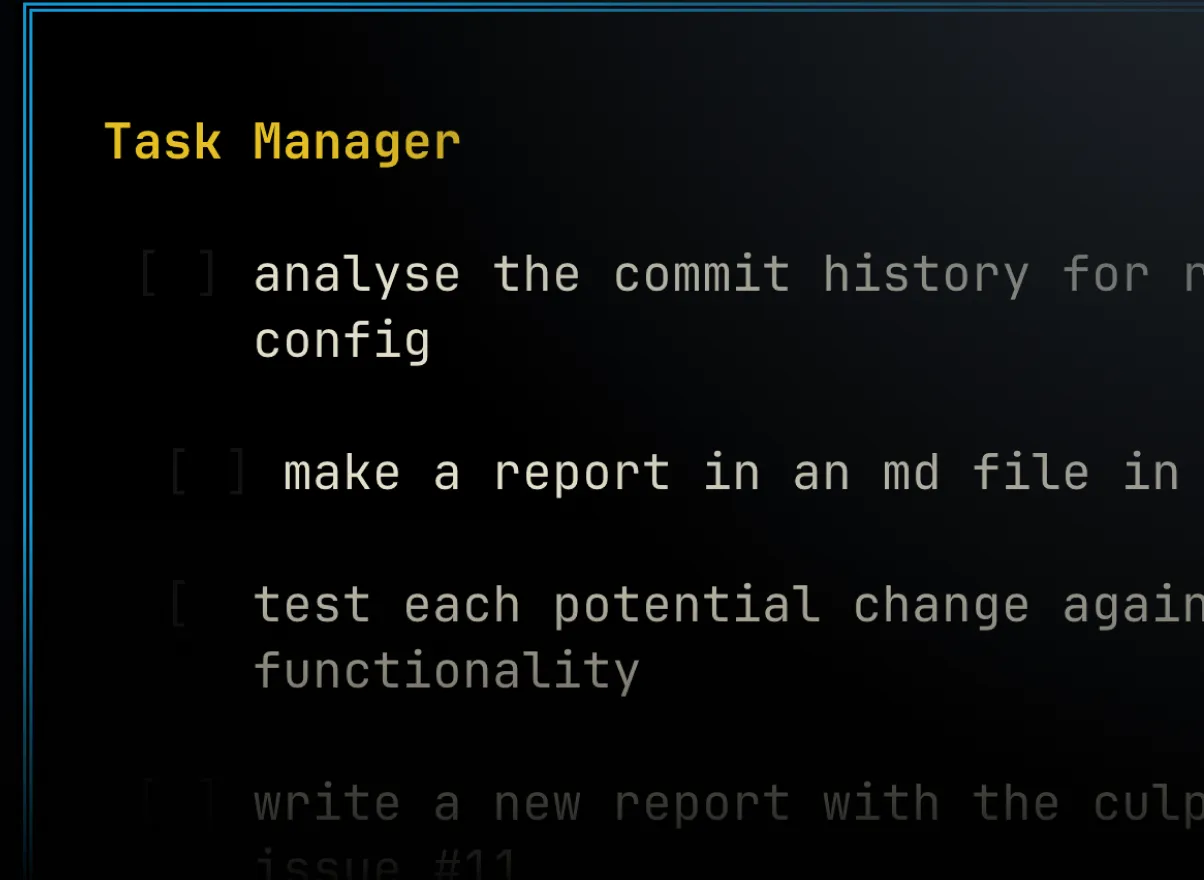Click the word analyse in first task
The width and height of the screenshot is (1204, 880).
357,275
